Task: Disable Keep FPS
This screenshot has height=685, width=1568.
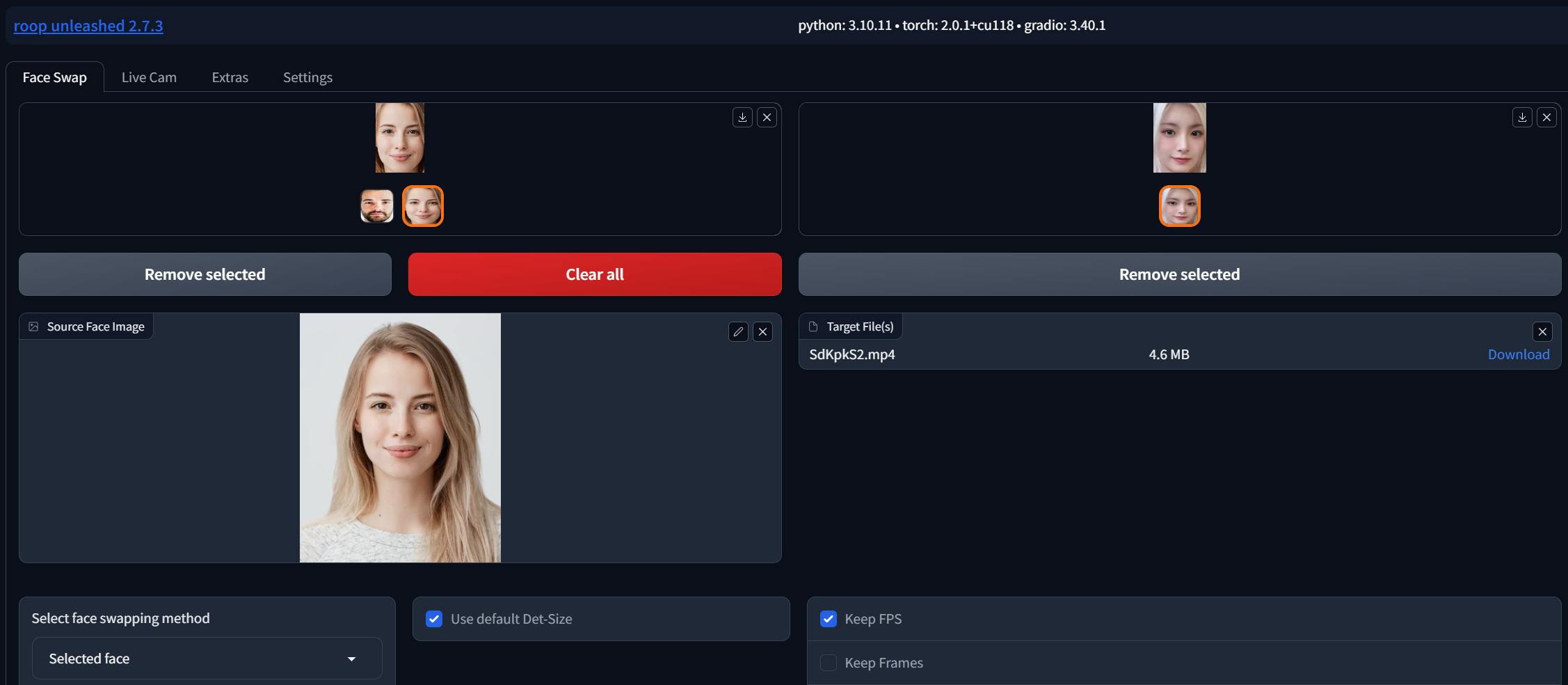Action: [x=828, y=619]
